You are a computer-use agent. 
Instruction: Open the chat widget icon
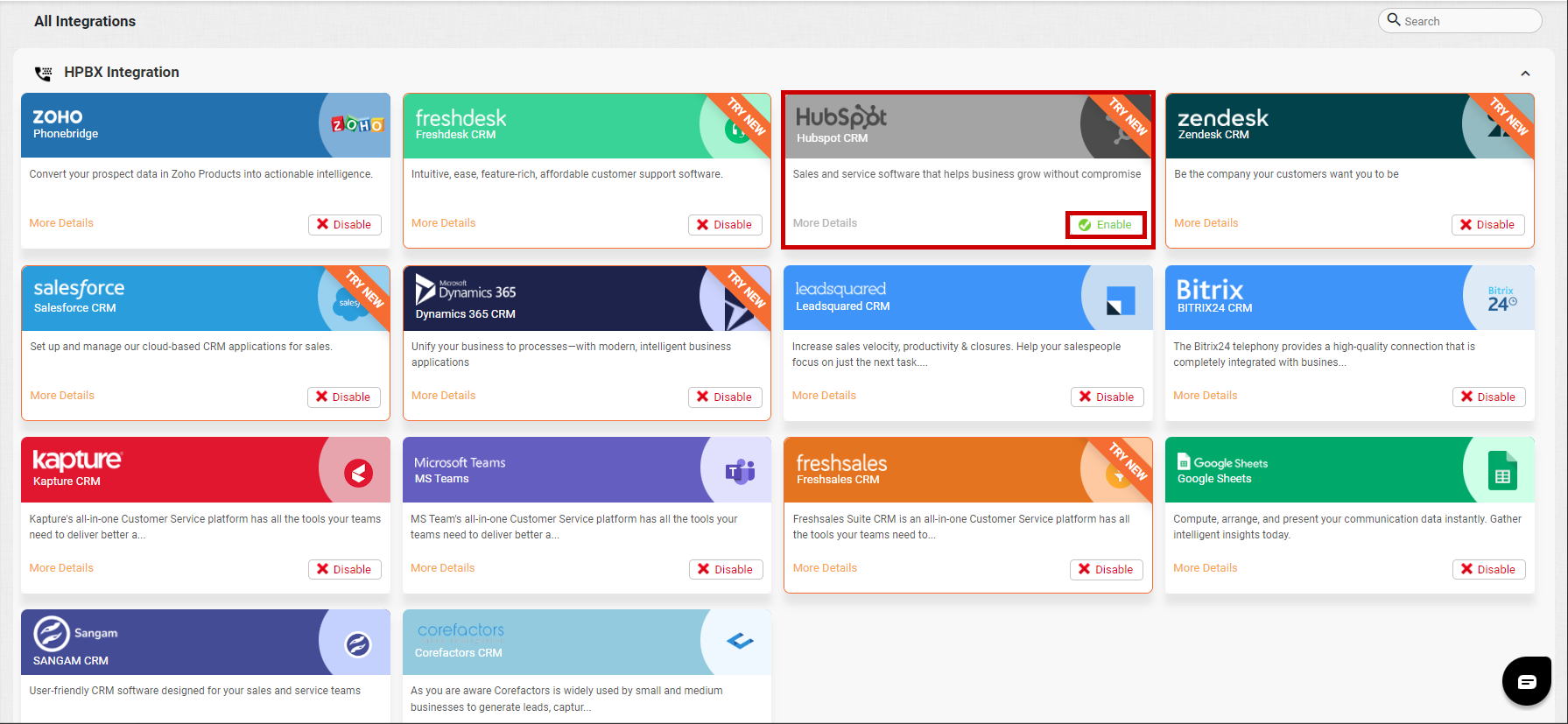pyautogui.click(x=1527, y=681)
